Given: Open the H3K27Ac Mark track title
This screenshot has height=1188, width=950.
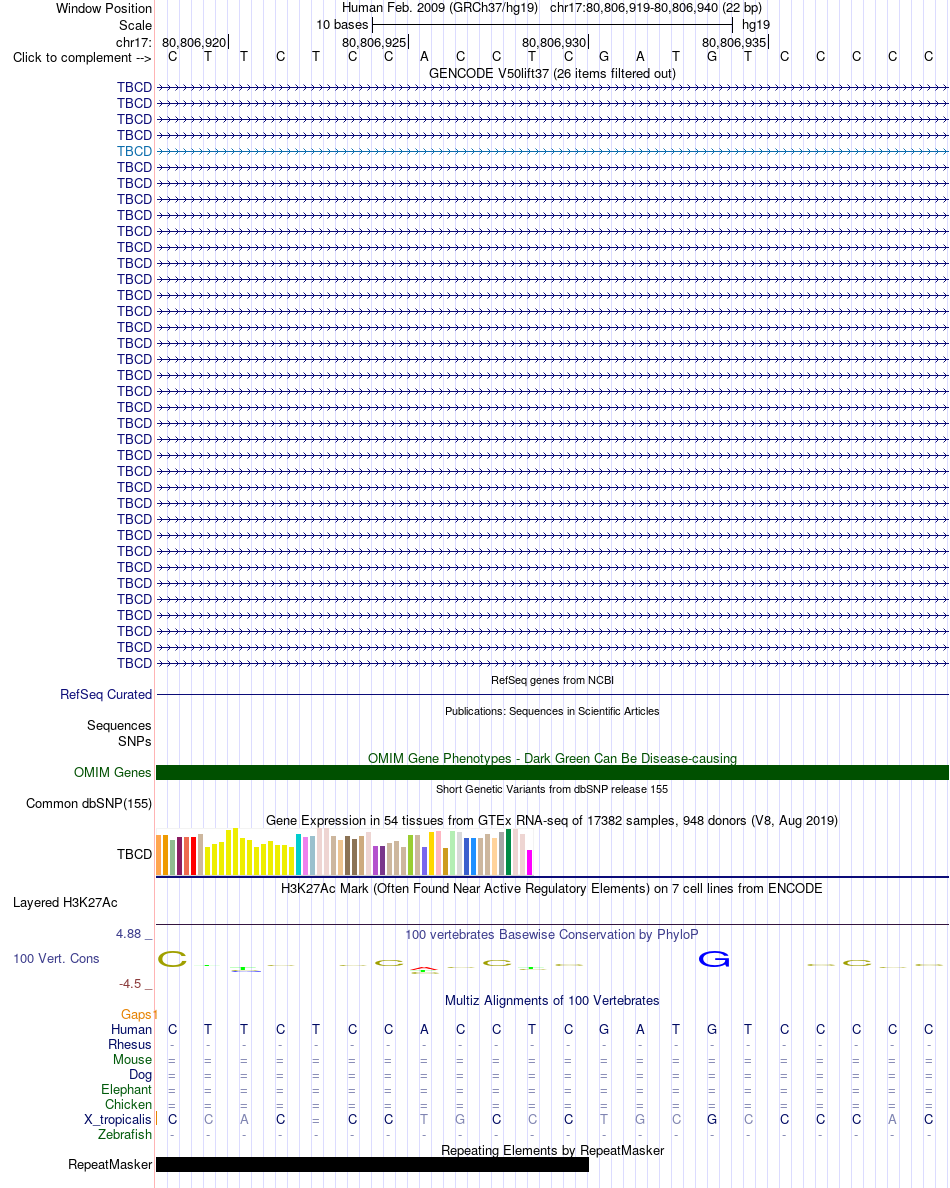Looking at the screenshot, I should click(552, 888).
